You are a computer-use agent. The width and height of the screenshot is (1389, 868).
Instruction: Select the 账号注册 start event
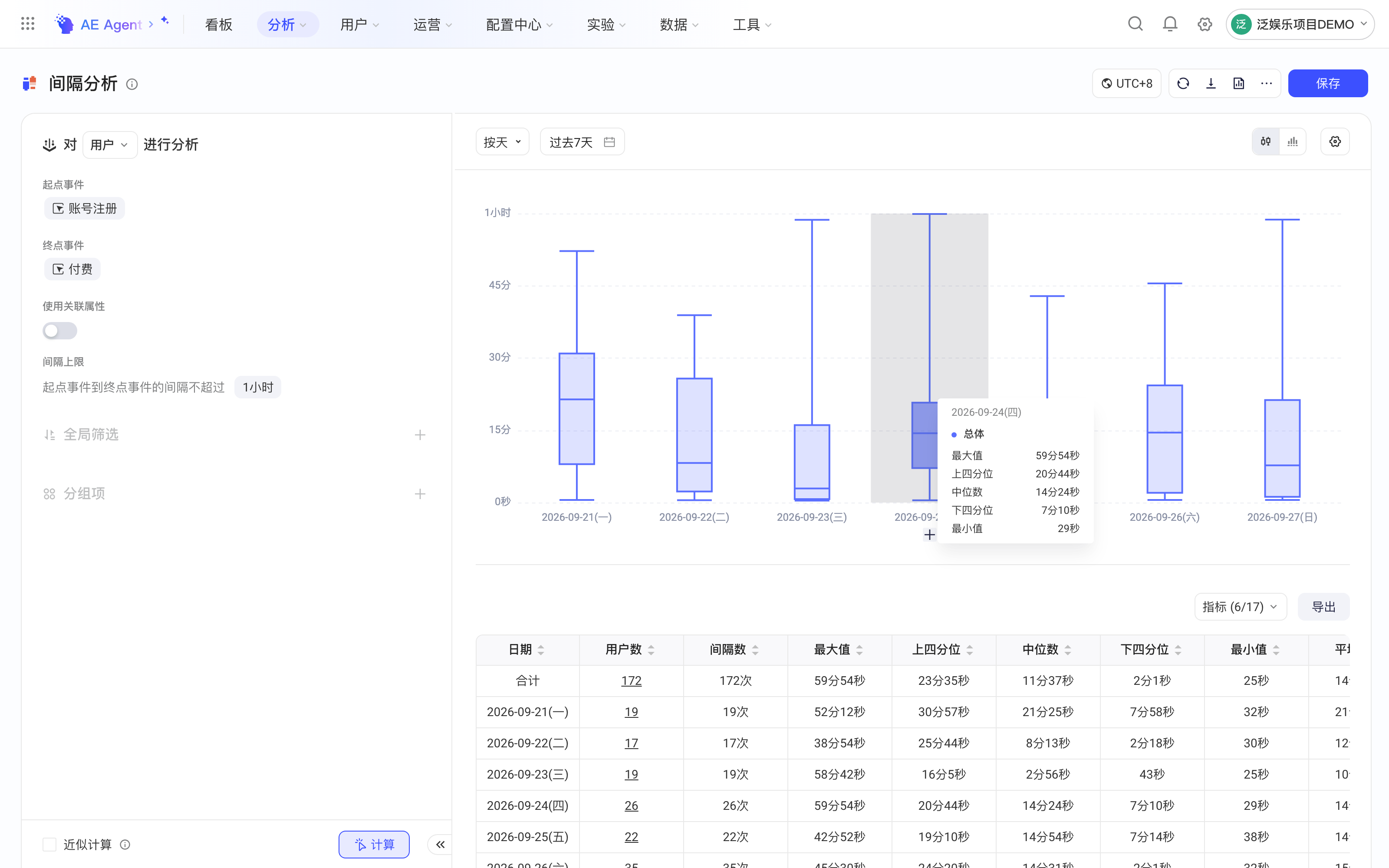pos(84,208)
